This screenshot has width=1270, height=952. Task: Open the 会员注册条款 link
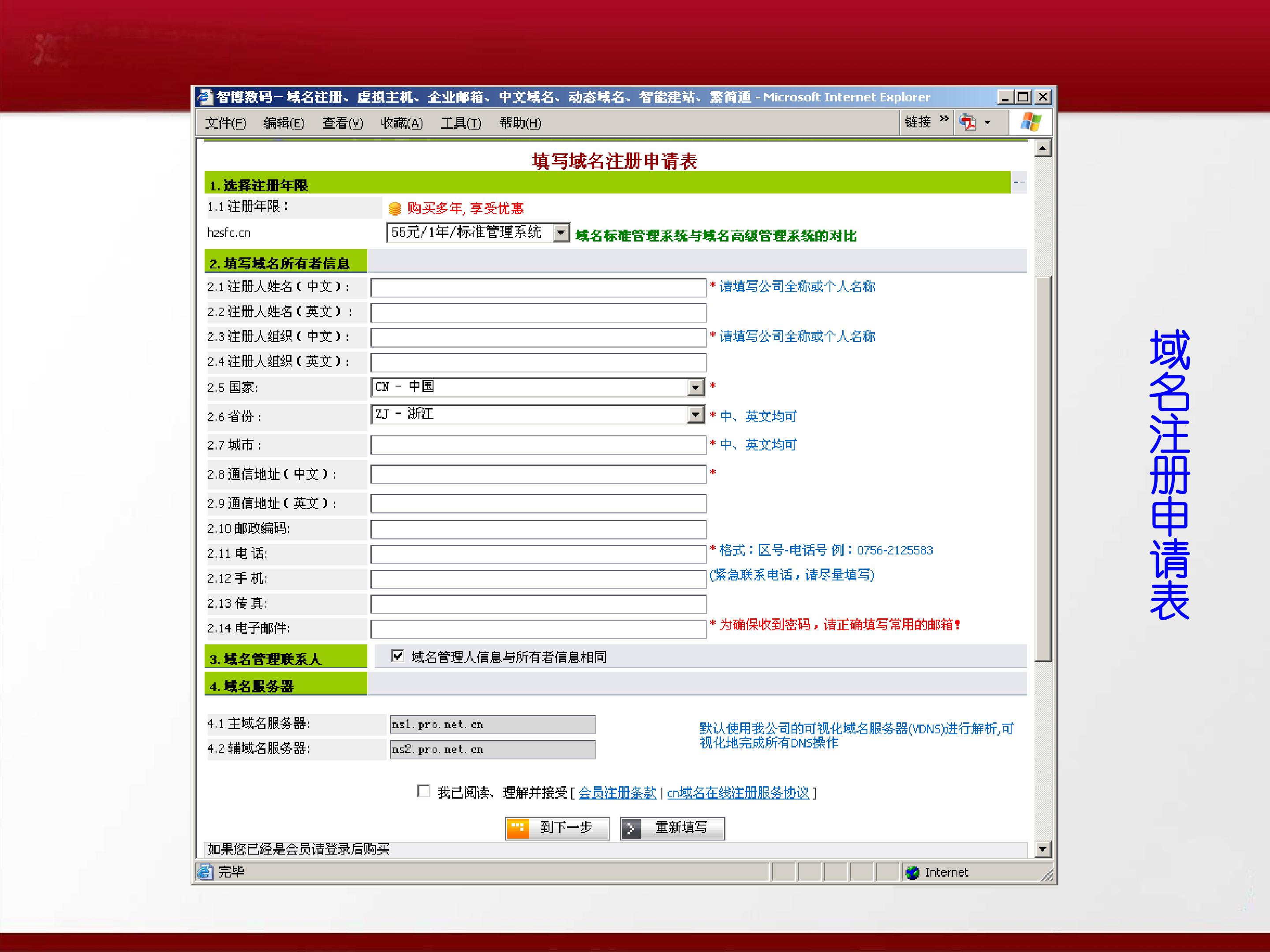(617, 792)
